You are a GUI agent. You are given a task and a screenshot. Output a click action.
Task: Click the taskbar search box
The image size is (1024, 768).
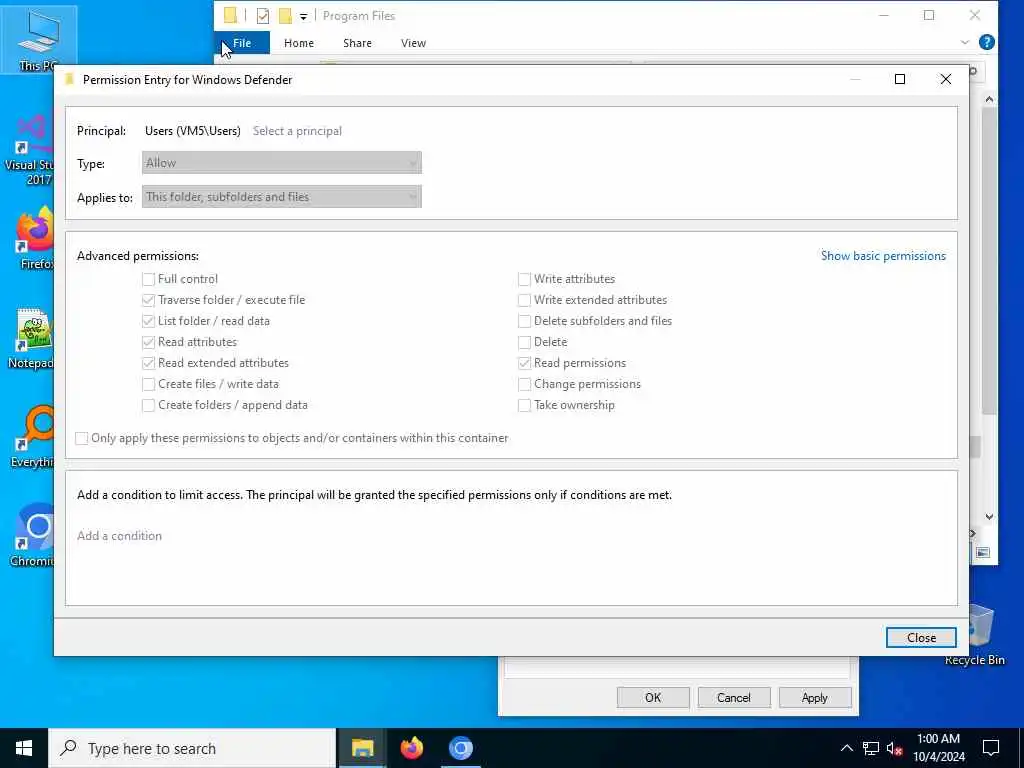192,748
